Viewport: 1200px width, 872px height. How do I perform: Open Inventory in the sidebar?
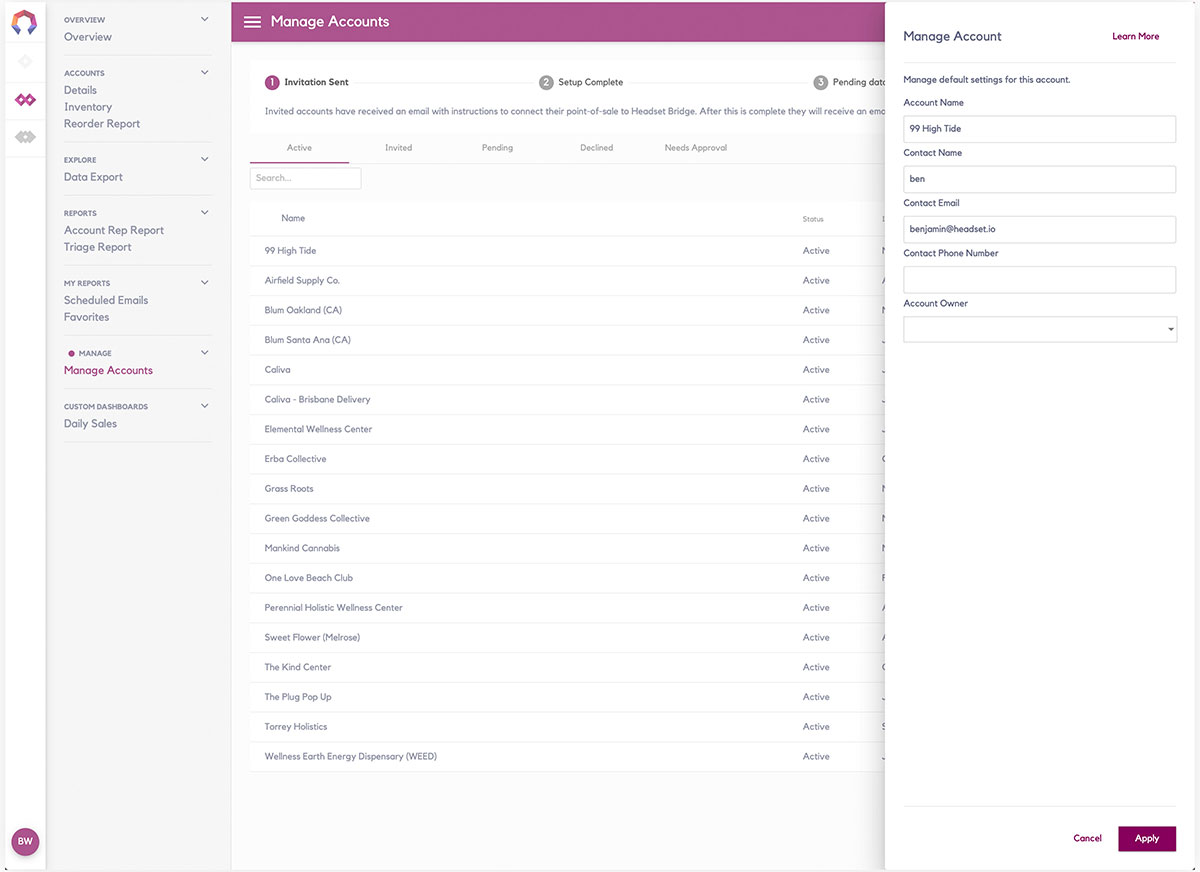[88, 107]
